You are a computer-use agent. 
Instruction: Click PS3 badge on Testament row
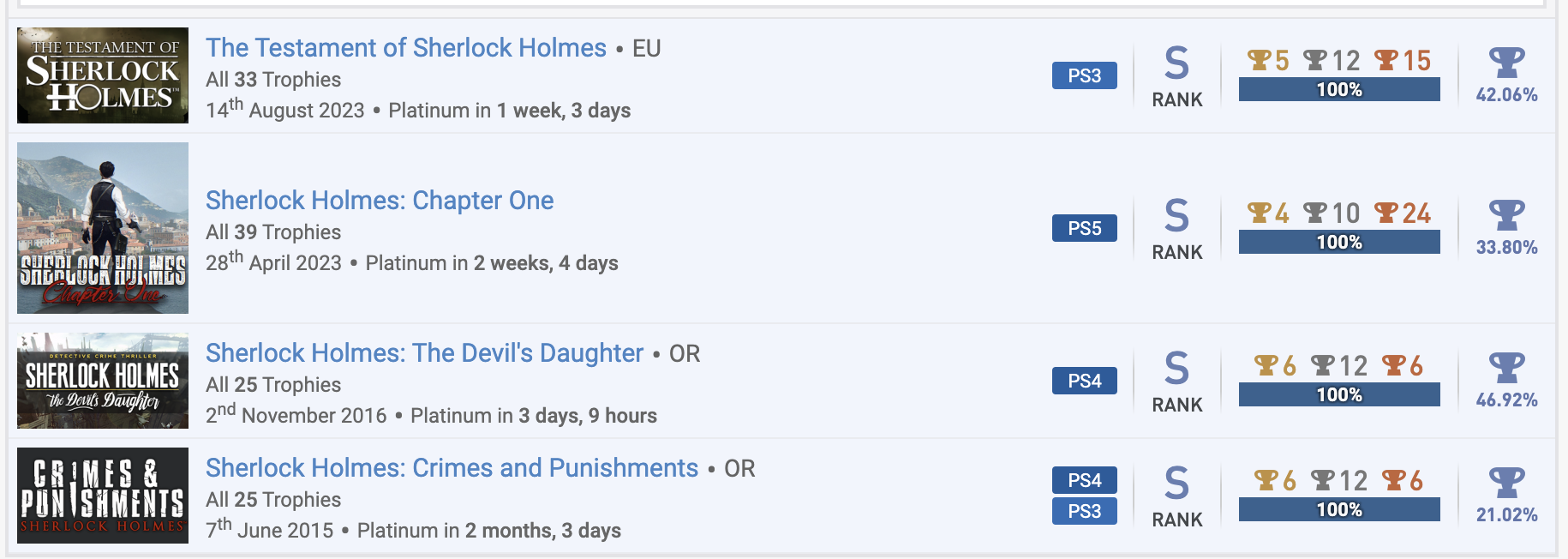coord(1084,75)
